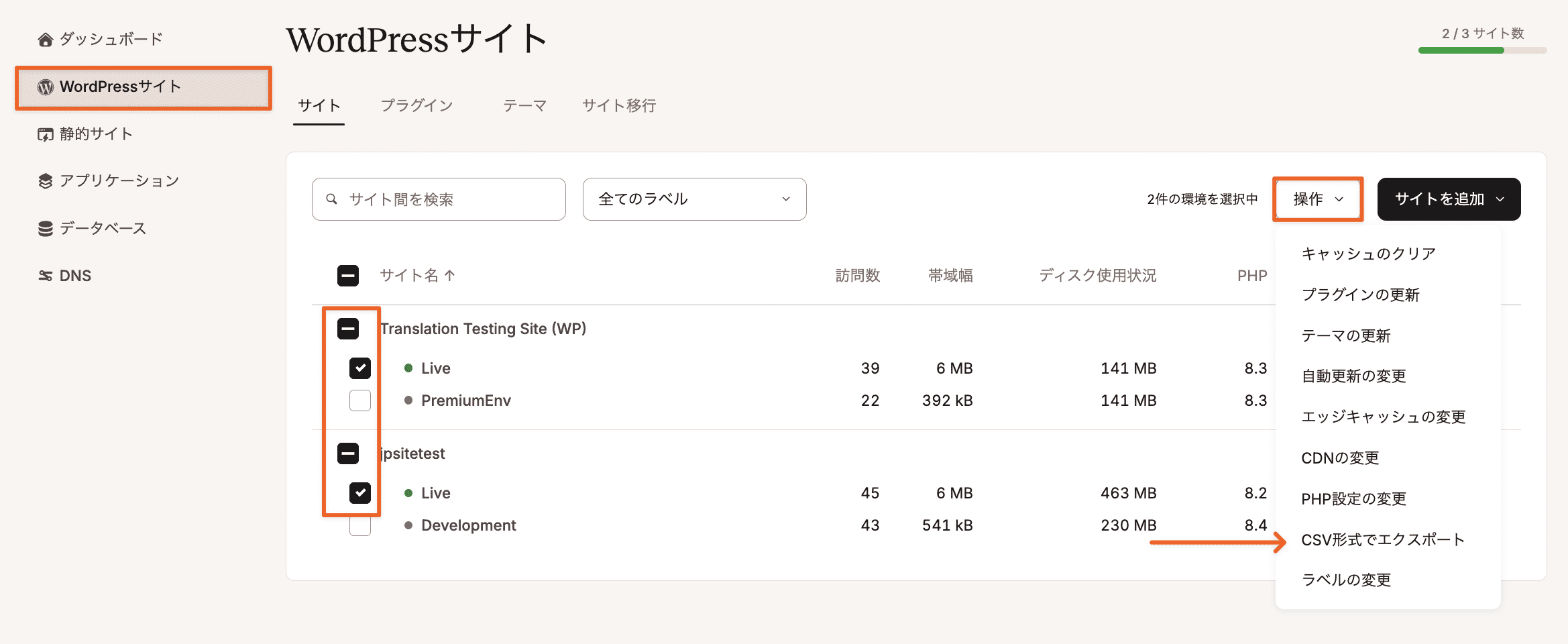This screenshot has width=1568, height=644.
Task: Click the sort arrow next to サイト名
Action: point(450,275)
